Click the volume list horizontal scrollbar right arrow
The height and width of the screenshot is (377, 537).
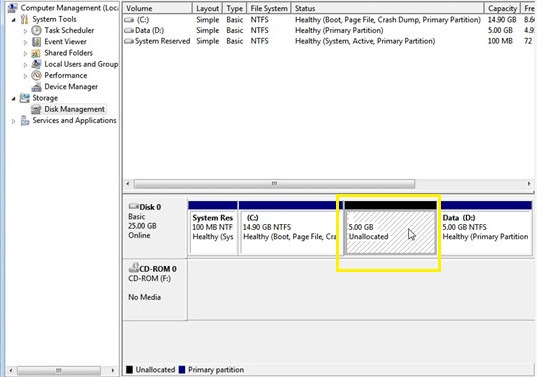click(529, 184)
